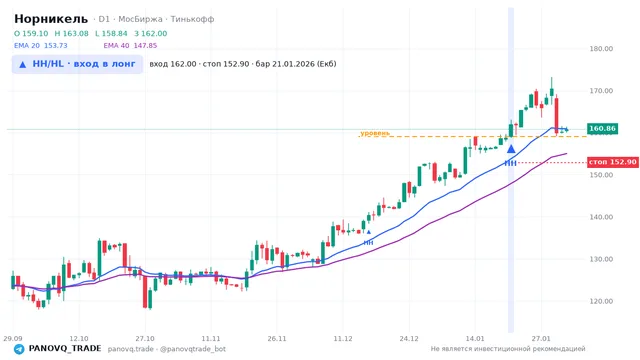The height and width of the screenshot is (360, 640).
Task: Click the large blue triangle entry marker
Action: pyautogui.click(x=511, y=149)
